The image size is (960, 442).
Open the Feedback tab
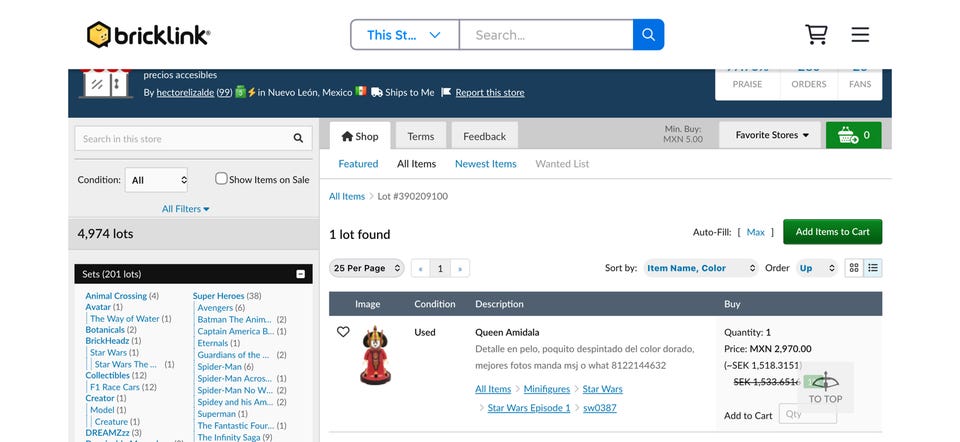(x=484, y=136)
